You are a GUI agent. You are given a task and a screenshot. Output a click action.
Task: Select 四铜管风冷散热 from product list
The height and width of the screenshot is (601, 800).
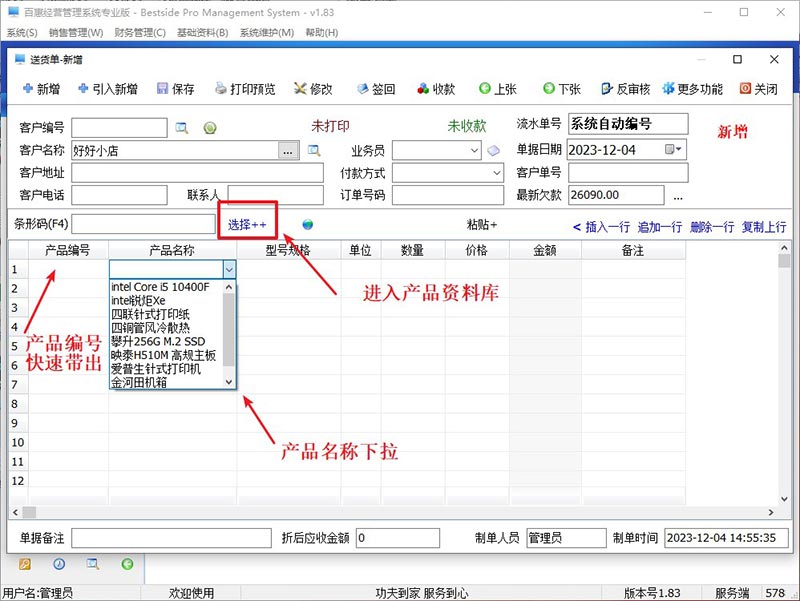pyautogui.click(x=166, y=328)
